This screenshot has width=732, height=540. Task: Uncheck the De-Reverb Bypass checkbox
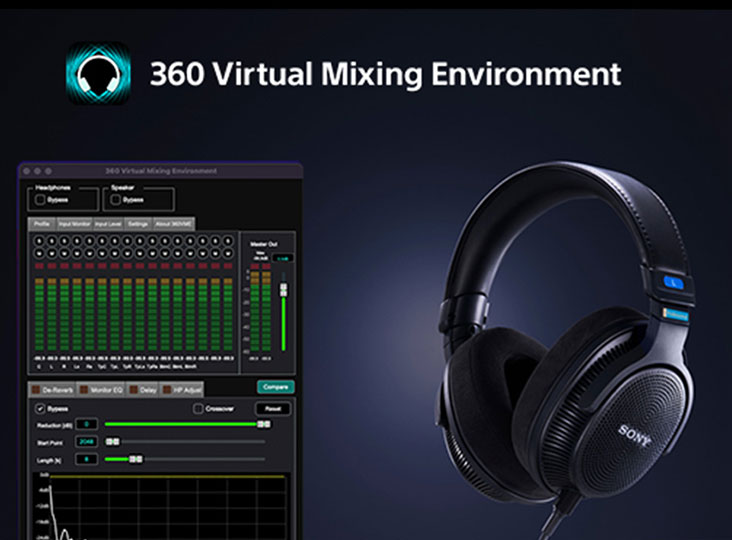[x=40, y=409]
